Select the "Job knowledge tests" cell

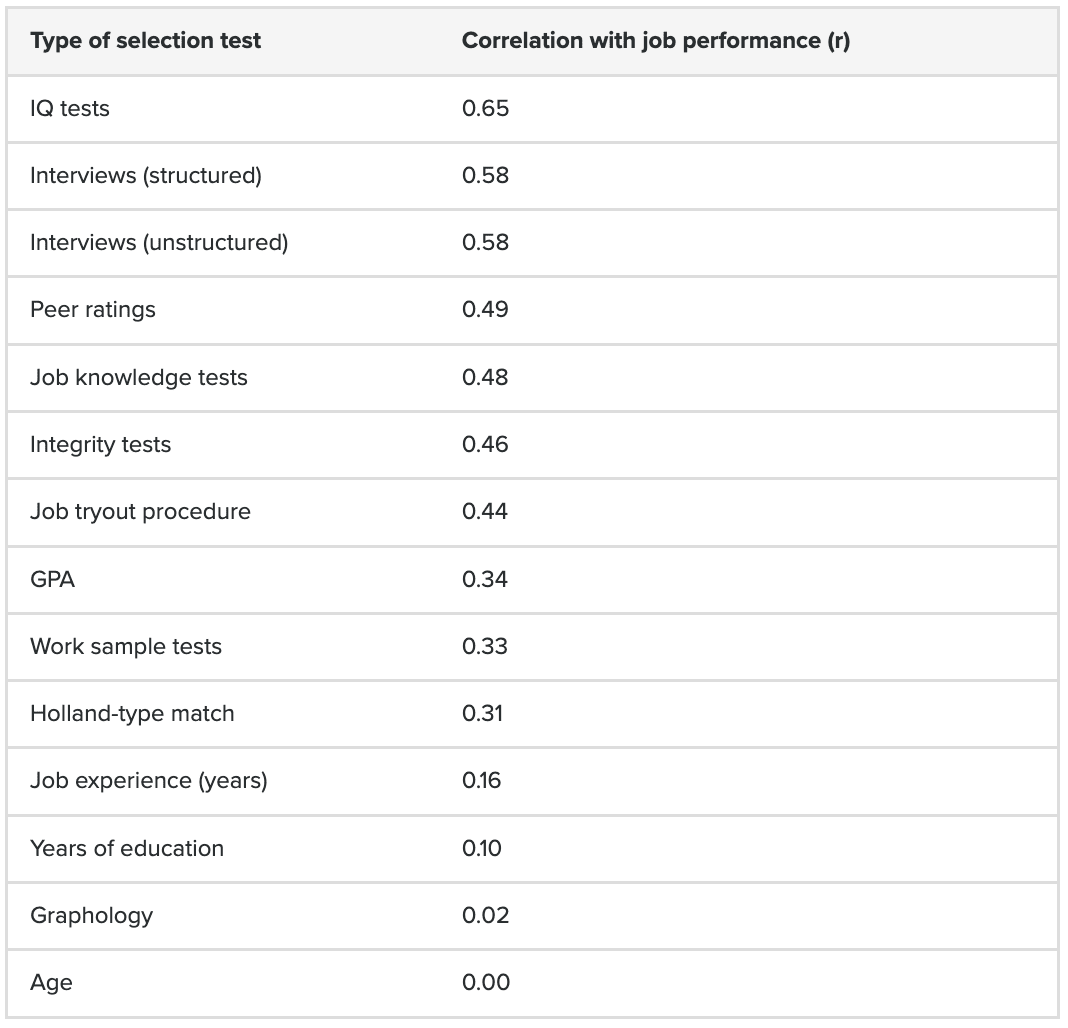(139, 377)
